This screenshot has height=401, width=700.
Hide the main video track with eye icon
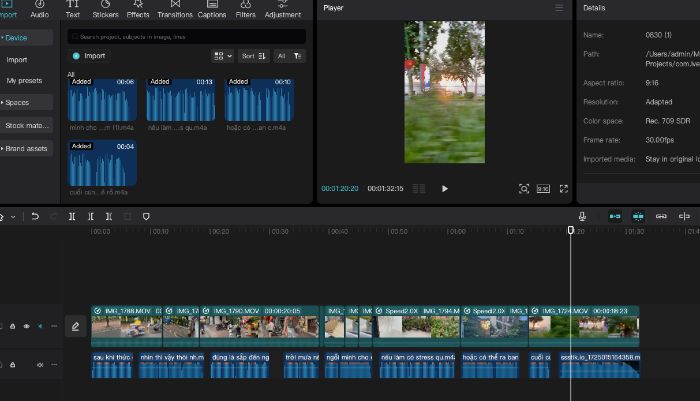27,326
